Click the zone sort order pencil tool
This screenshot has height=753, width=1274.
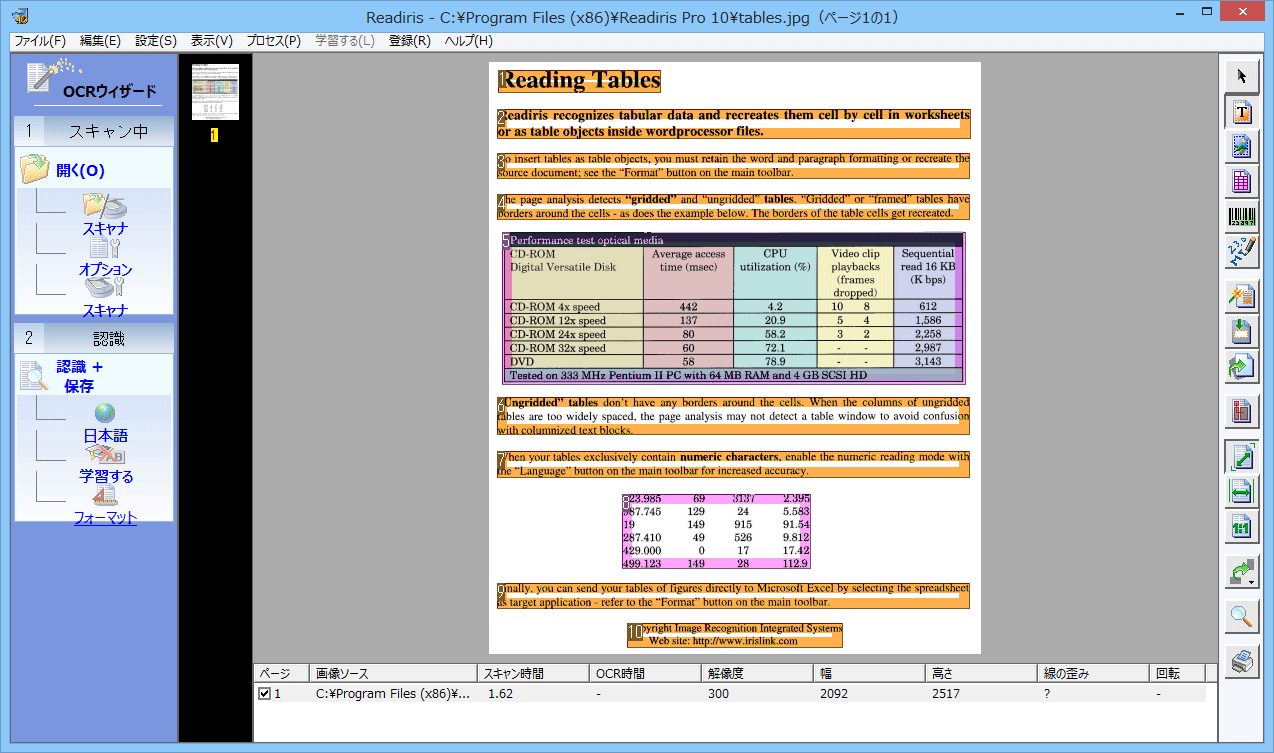pyautogui.click(x=1242, y=251)
